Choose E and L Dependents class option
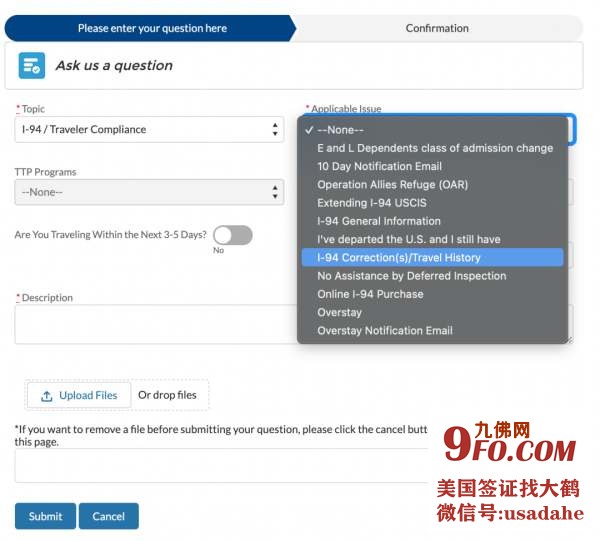The width and height of the screenshot is (600, 541). point(434,148)
